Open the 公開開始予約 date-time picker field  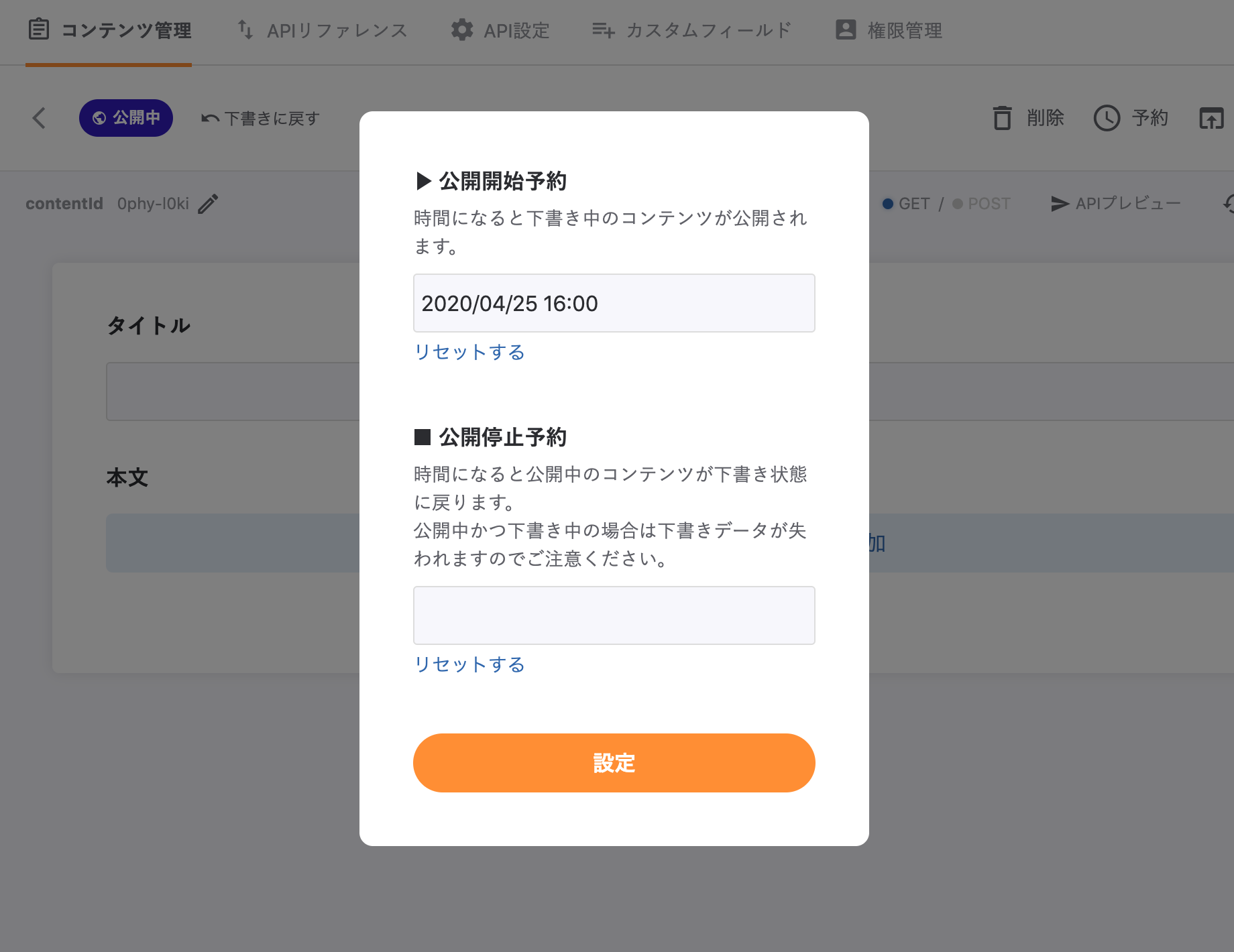(x=614, y=303)
